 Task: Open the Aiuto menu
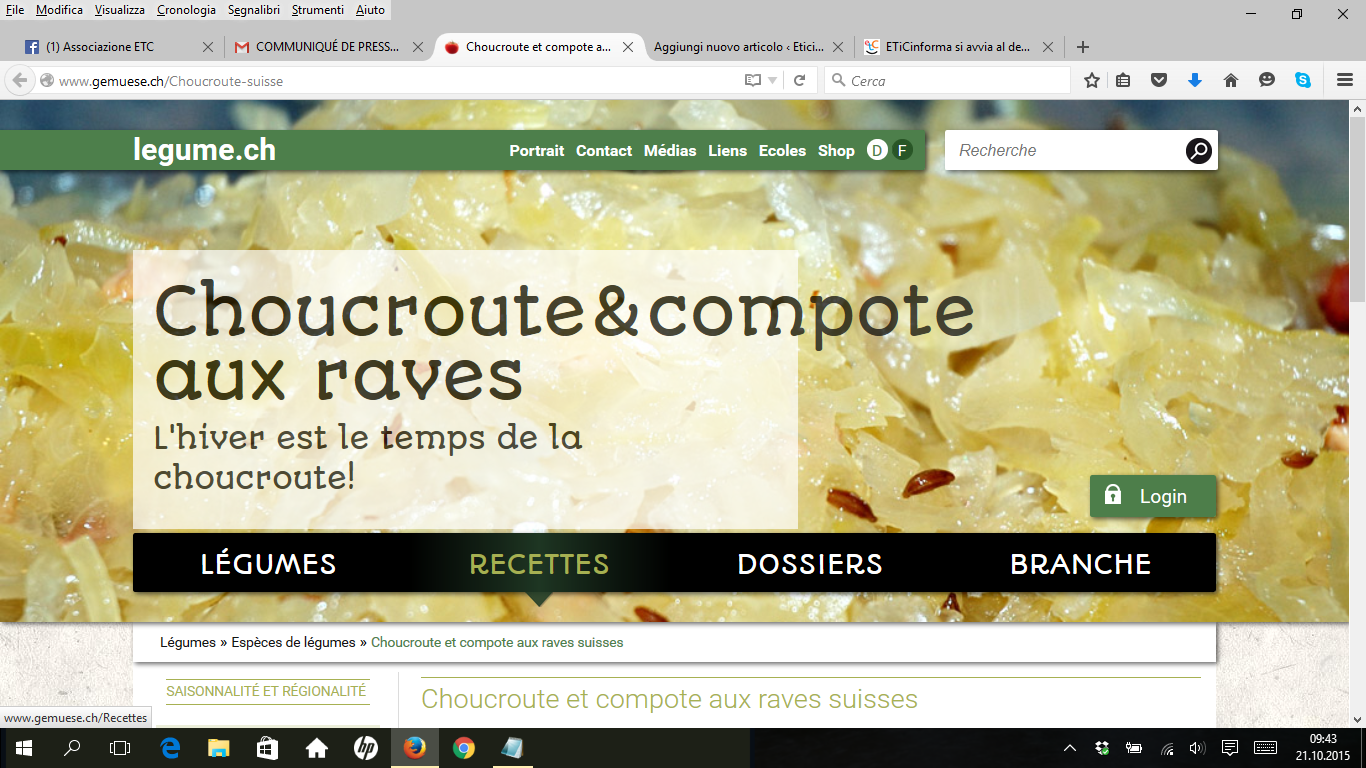[x=370, y=10]
